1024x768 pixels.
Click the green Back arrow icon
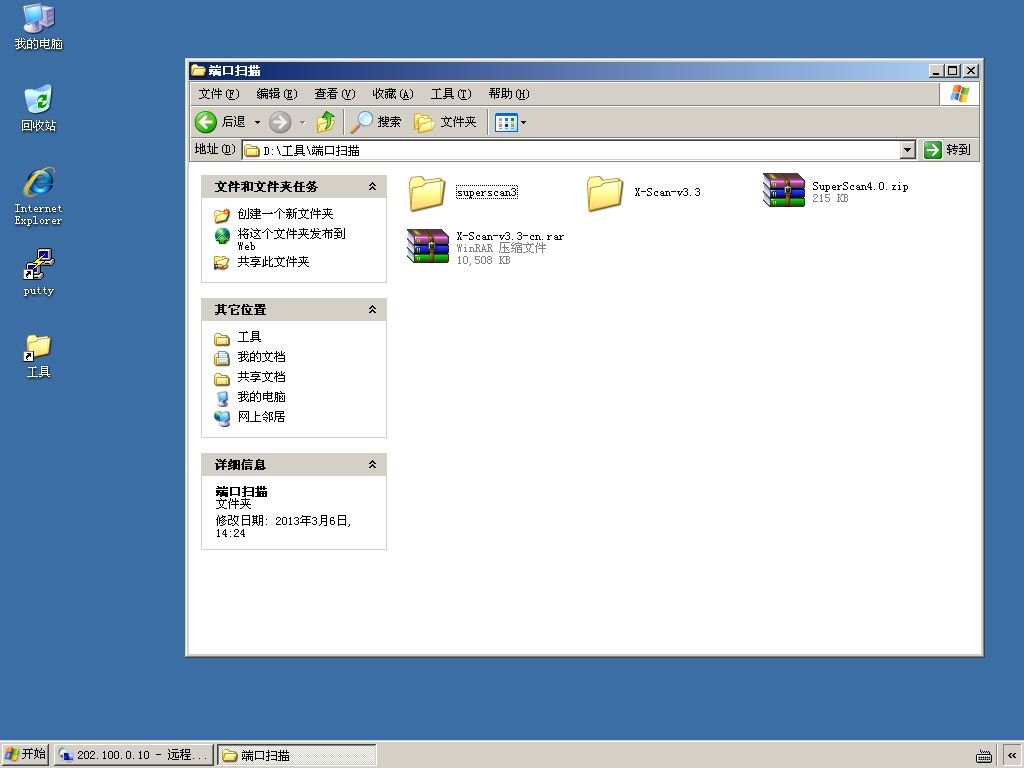[x=206, y=122]
